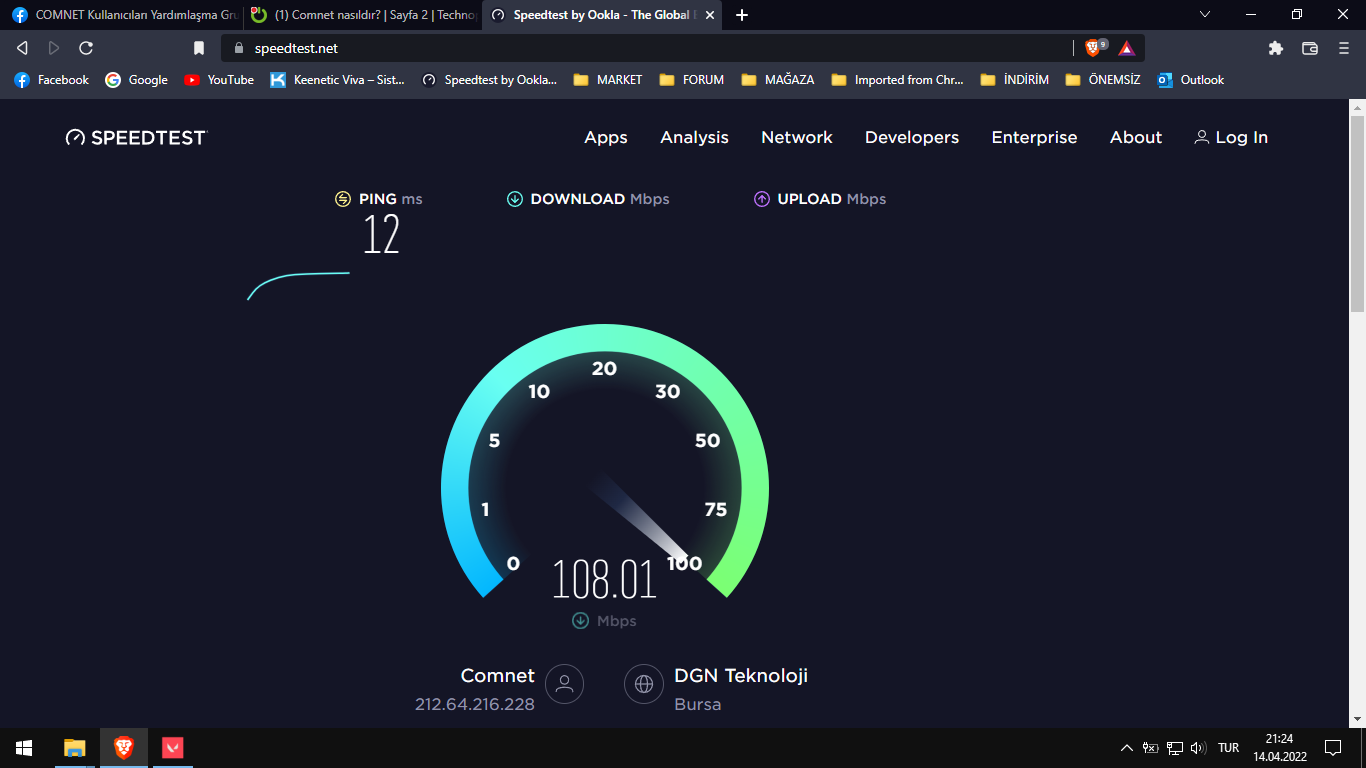The height and width of the screenshot is (768, 1366).
Task: Open the Developers menu item
Action: point(912,138)
